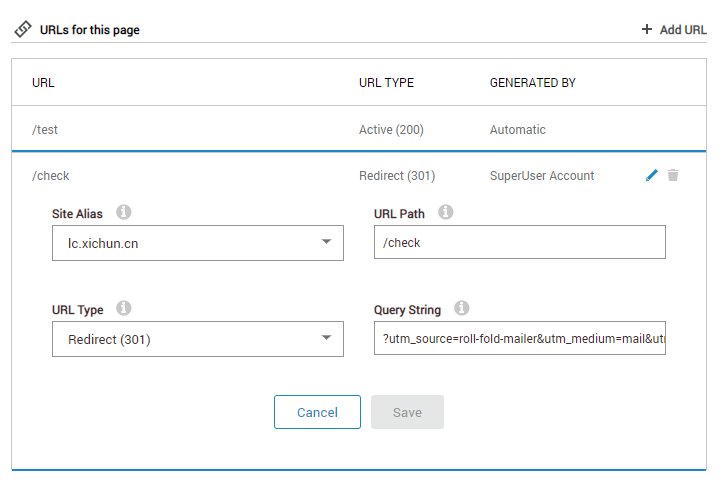Screen dimensions: 723x495
Task: Click the Redirect (301) cell in /check row
Action: click(x=397, y=176)
